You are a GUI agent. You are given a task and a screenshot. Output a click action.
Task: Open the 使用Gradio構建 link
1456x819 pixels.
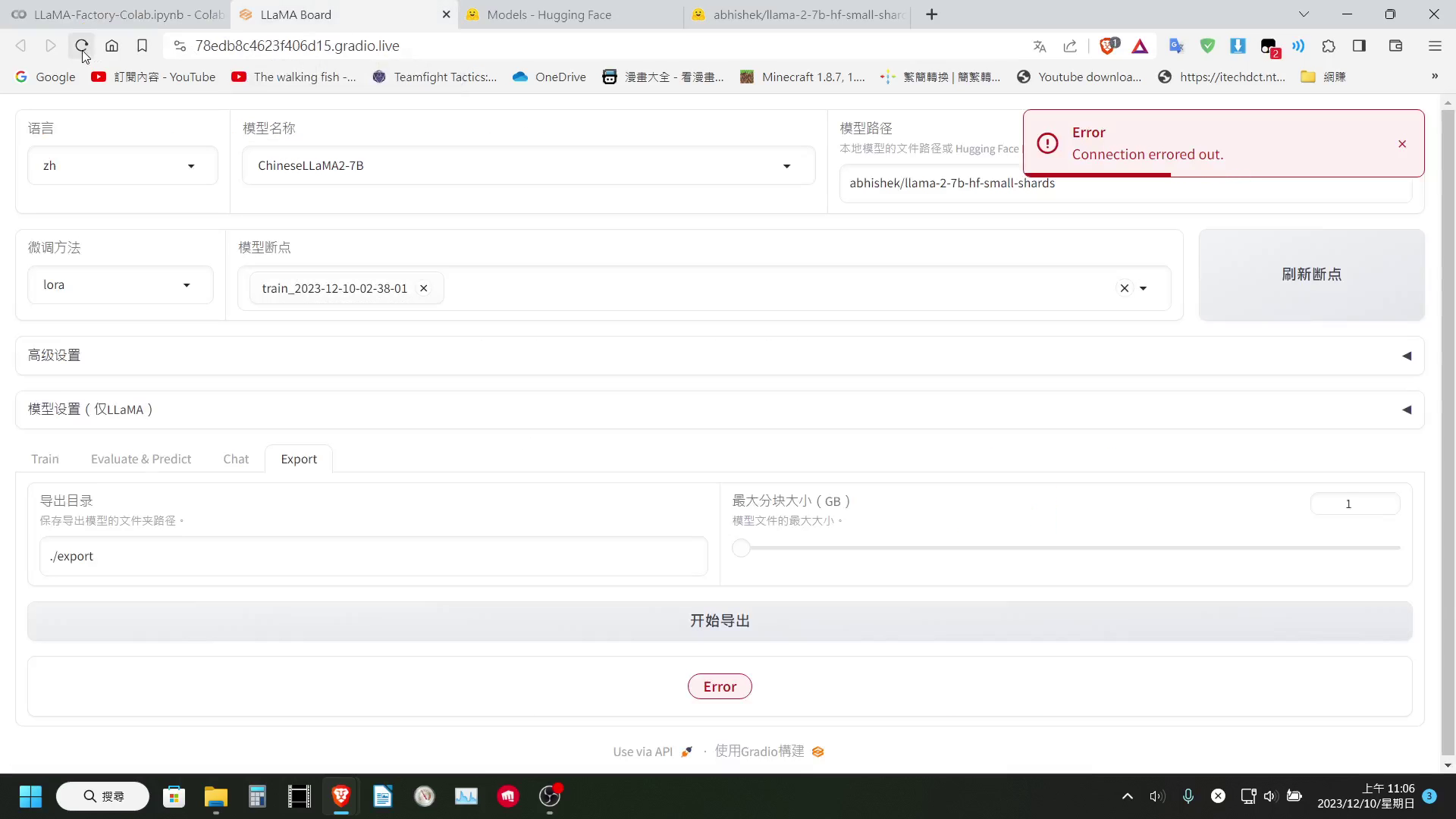[x=770, y=752]
